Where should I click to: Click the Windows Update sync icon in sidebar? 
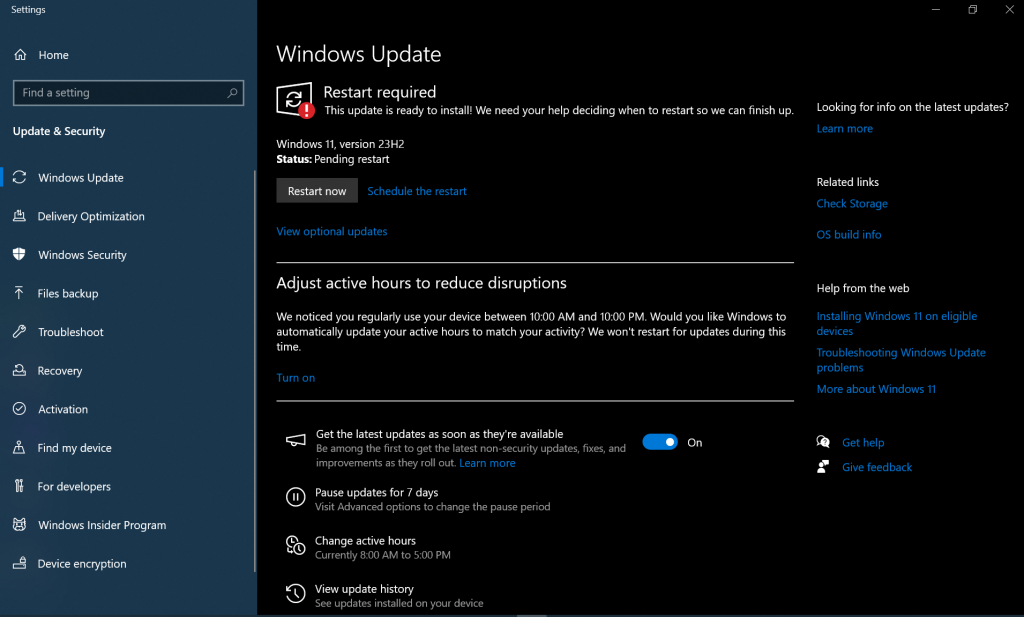[20, 177]
